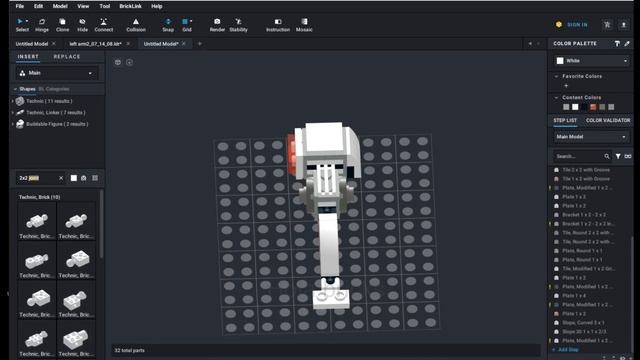Select the eyedropper color picker tool
Image resolution: width=640 pixels, height=360 pixels.
pyautogui.click(x=627, y=44)
